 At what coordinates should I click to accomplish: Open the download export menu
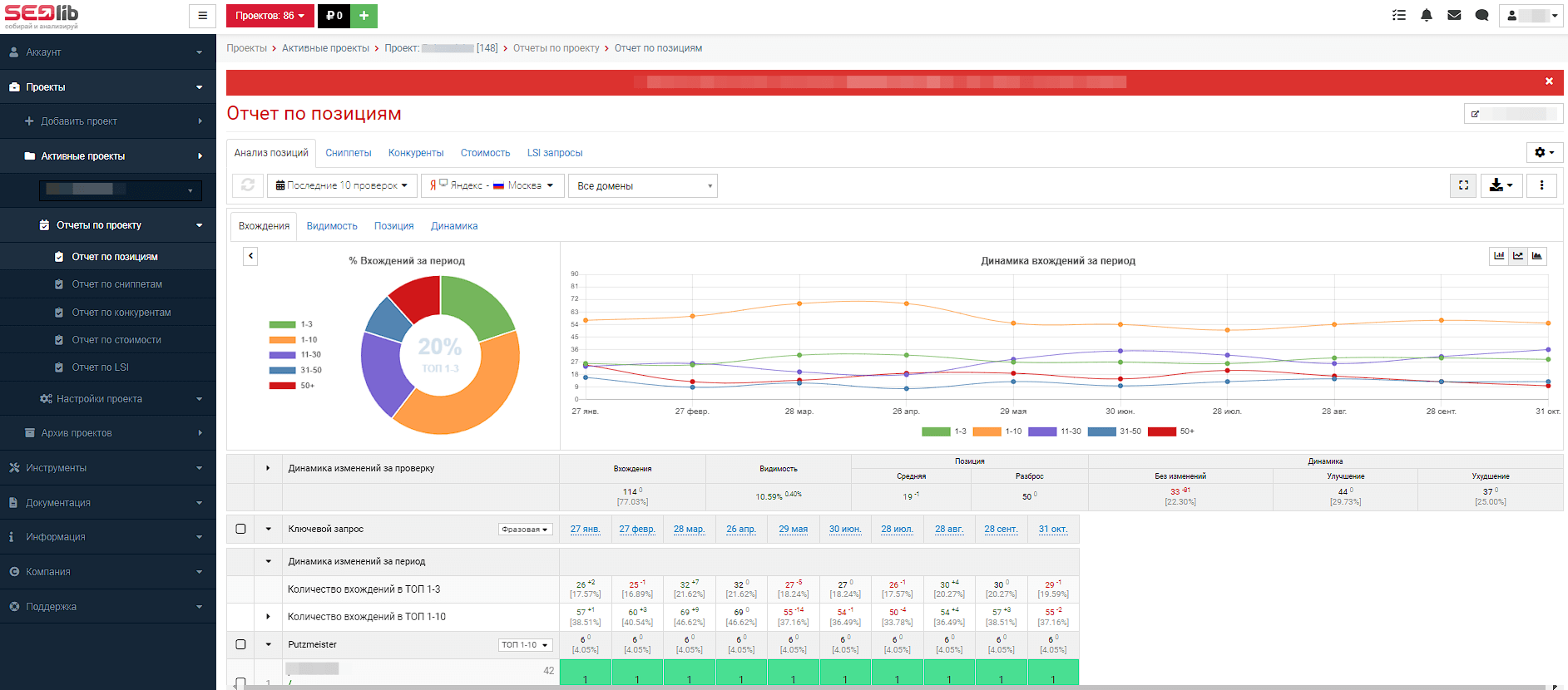(x=1501, y=185)
